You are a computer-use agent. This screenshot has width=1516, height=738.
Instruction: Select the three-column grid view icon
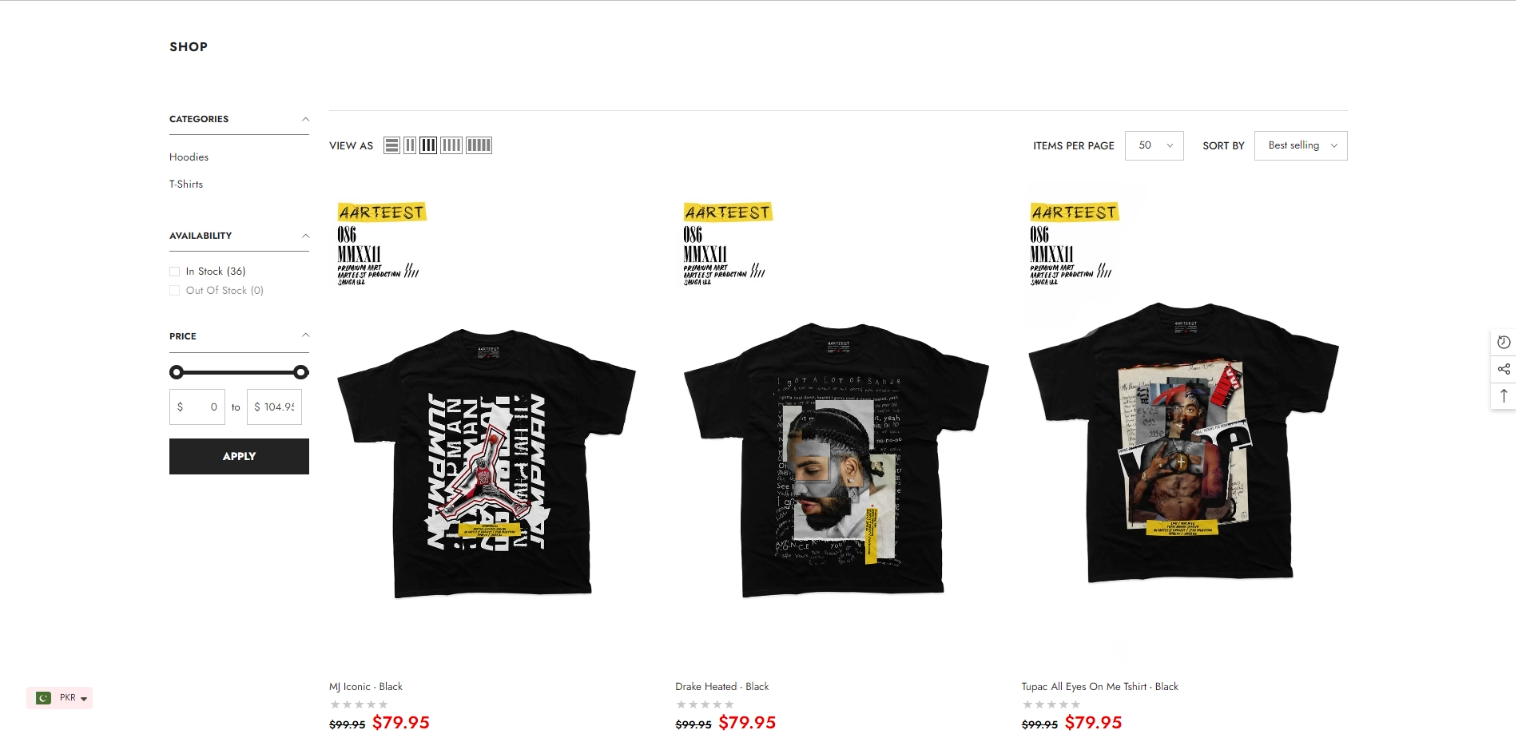[428, 145]
